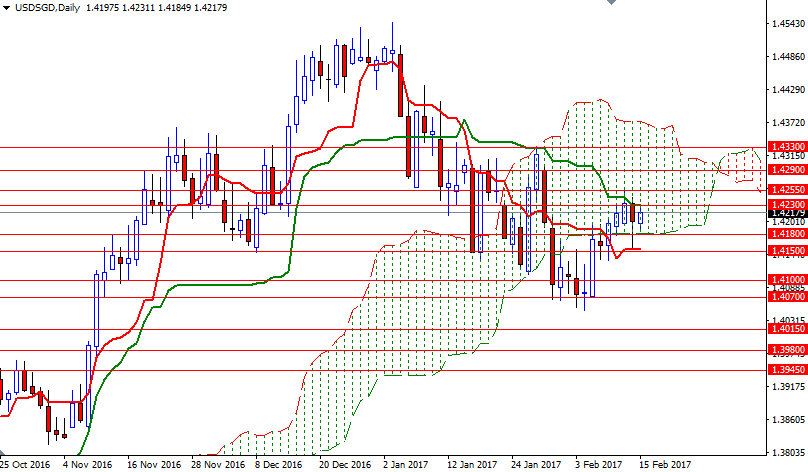This screenshot has height=472, width=808.
Task: Click the 1.41800 red price level label
Action: pos(787,234)
